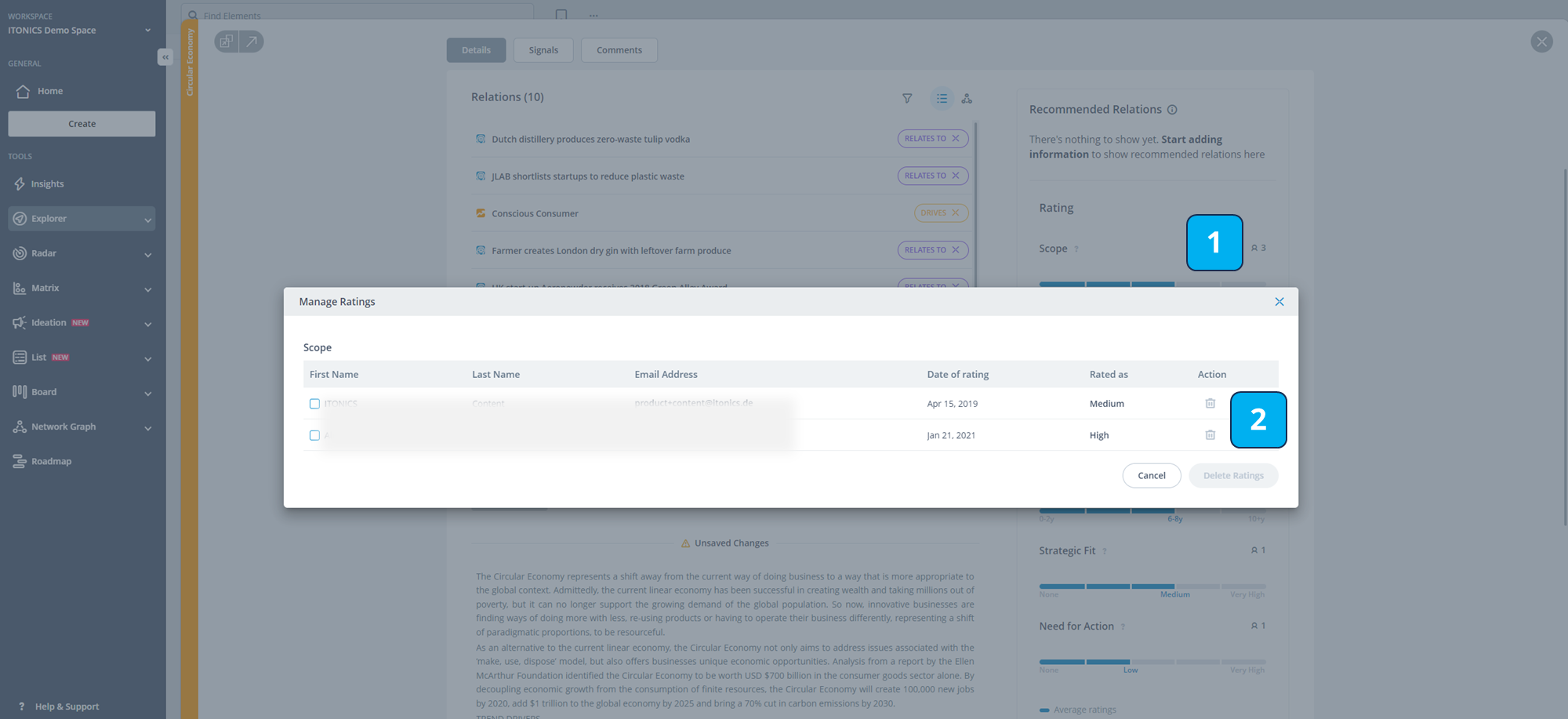Open the Radar tool icon

tap(20, 252)
